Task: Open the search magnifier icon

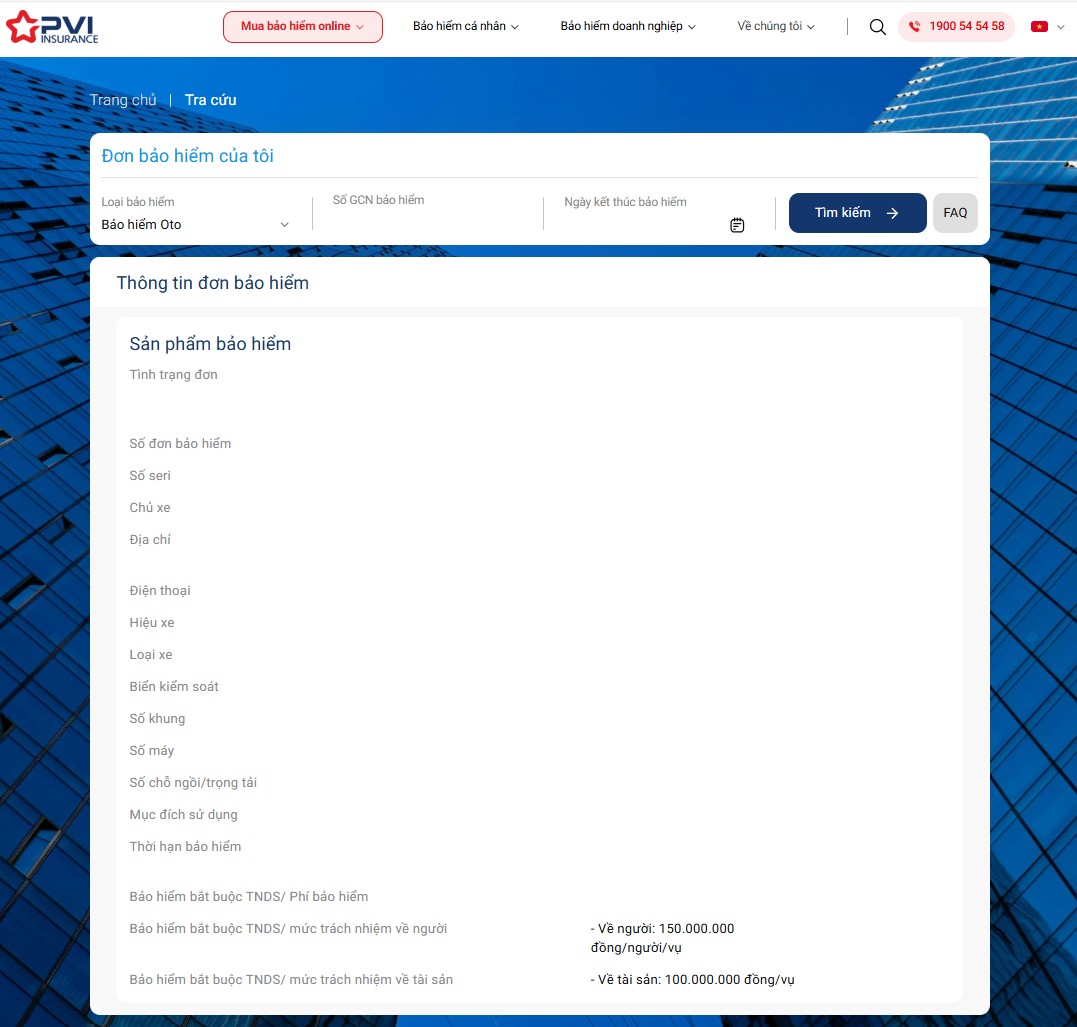Action: click(877, 27)
